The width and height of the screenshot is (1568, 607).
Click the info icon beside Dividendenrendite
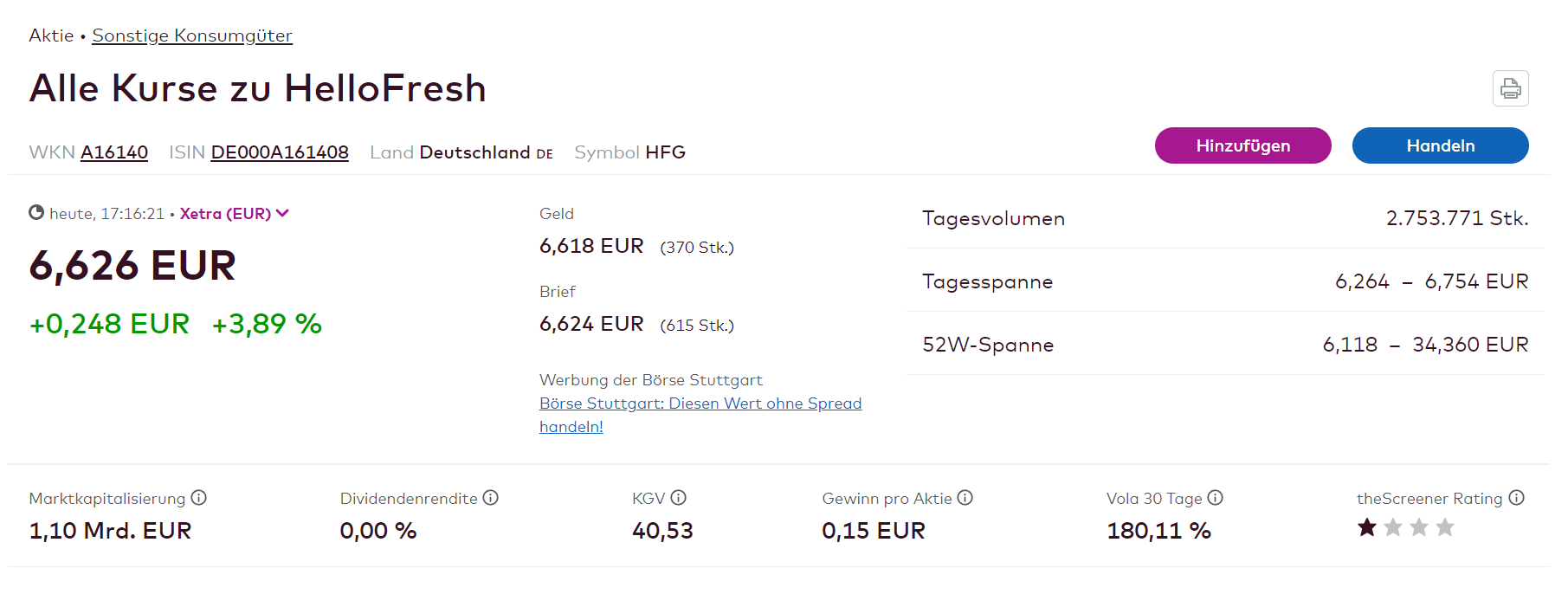491,498
